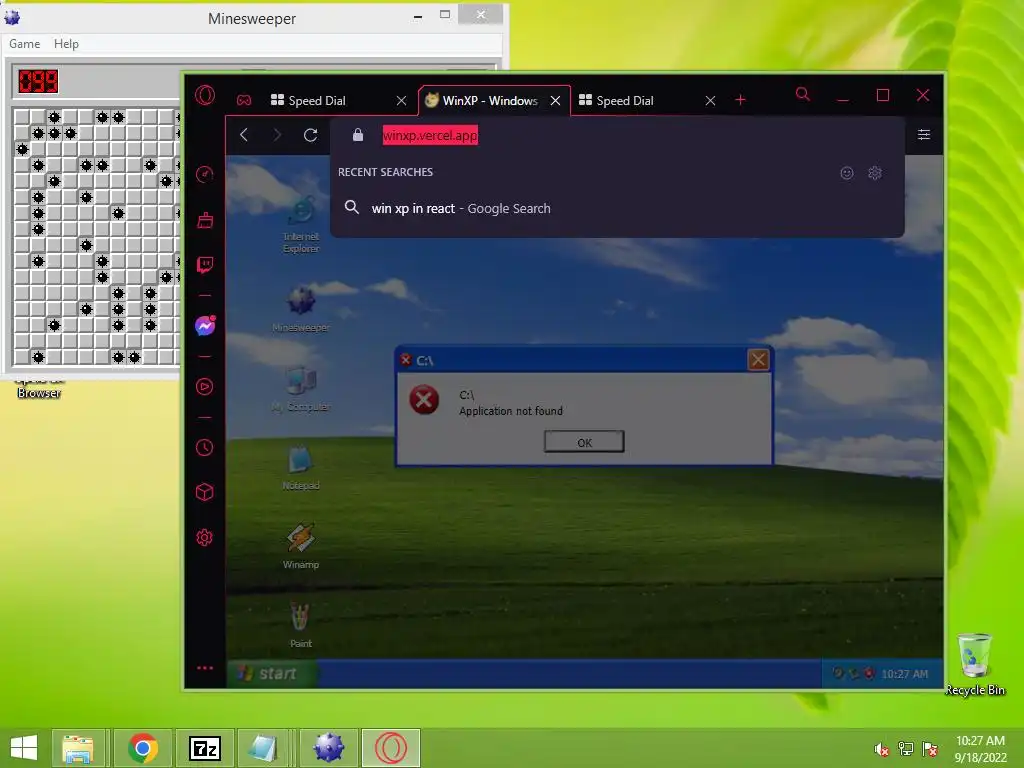Open Easy Setup sliders icon

(923, 135)
